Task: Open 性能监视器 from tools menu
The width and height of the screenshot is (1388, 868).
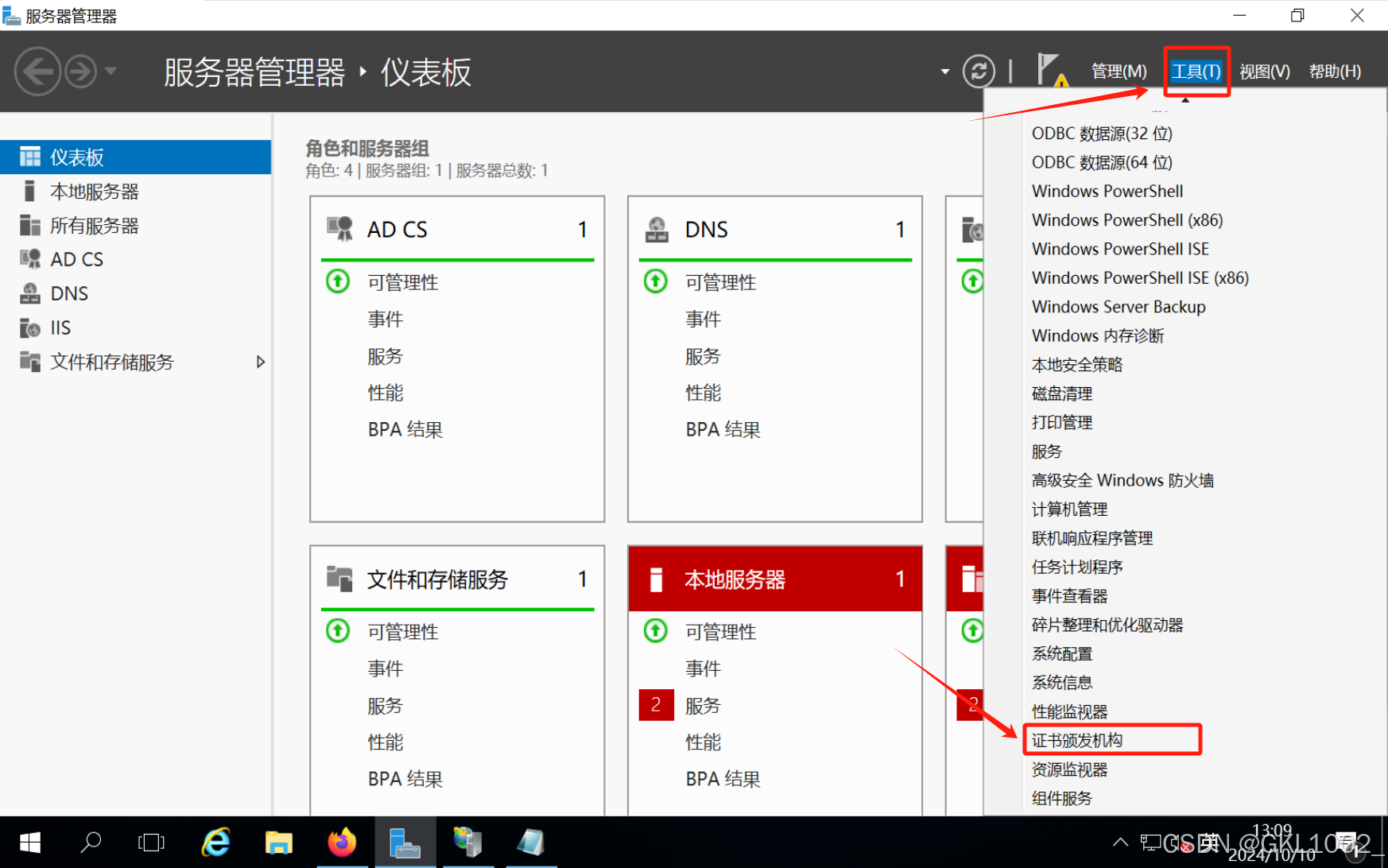Action: tap(1069, 711)
